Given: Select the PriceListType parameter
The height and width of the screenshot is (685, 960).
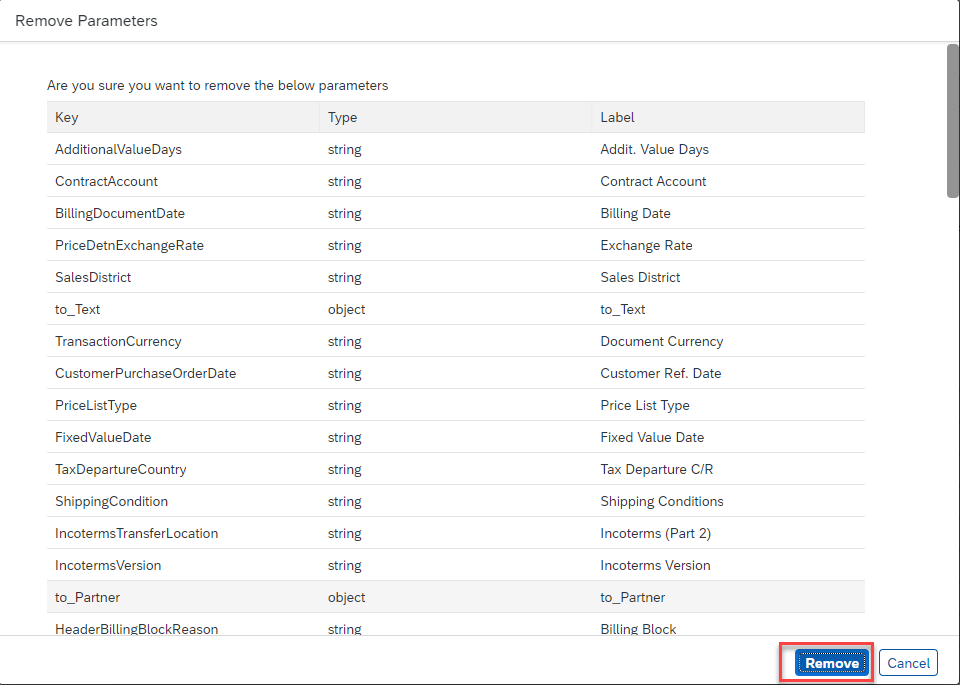Looking at the screenshot, I should (96, 405).
